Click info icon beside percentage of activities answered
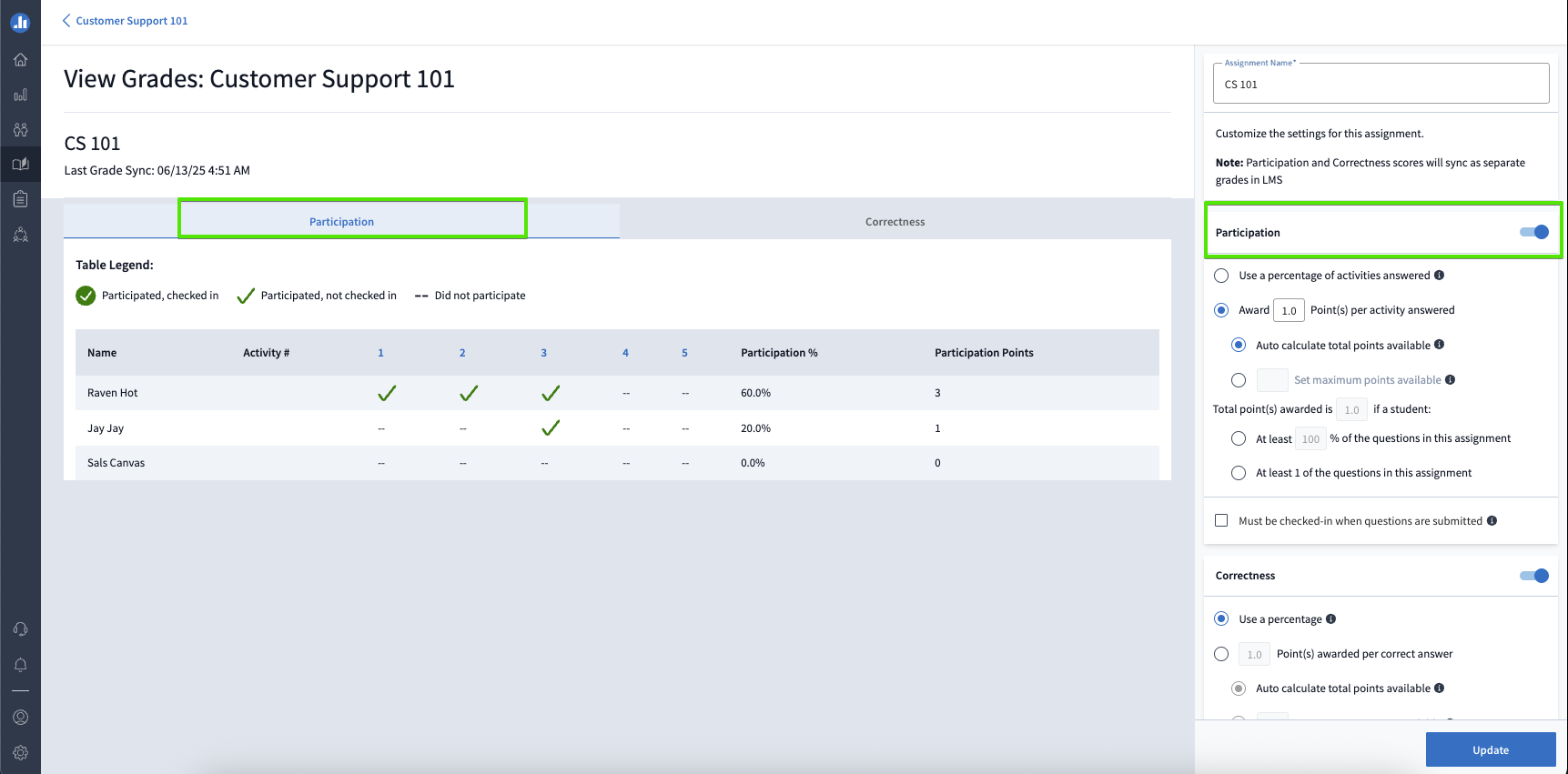The width and height of the screenshot is (1568, 774). coord(1439,276)
